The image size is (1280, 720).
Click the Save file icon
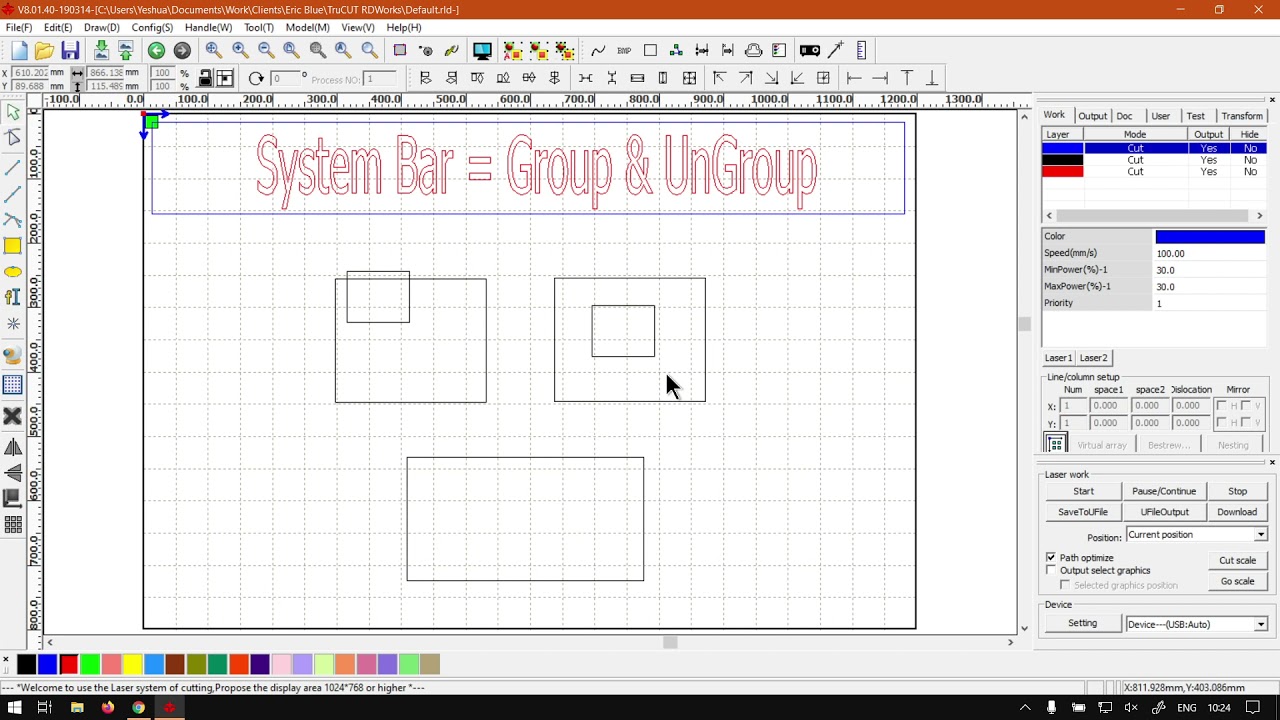point(70,51)
